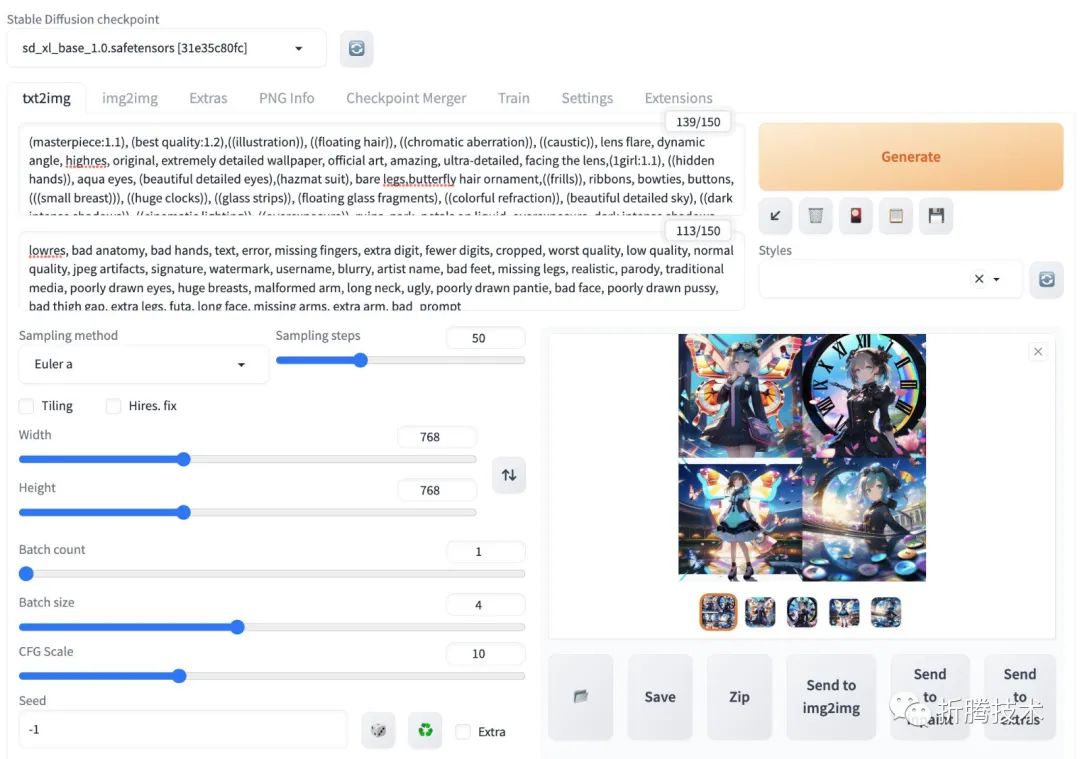Enable the Tiling checkbox
This screenshot has width=1080, height=759.
(26, 406)
